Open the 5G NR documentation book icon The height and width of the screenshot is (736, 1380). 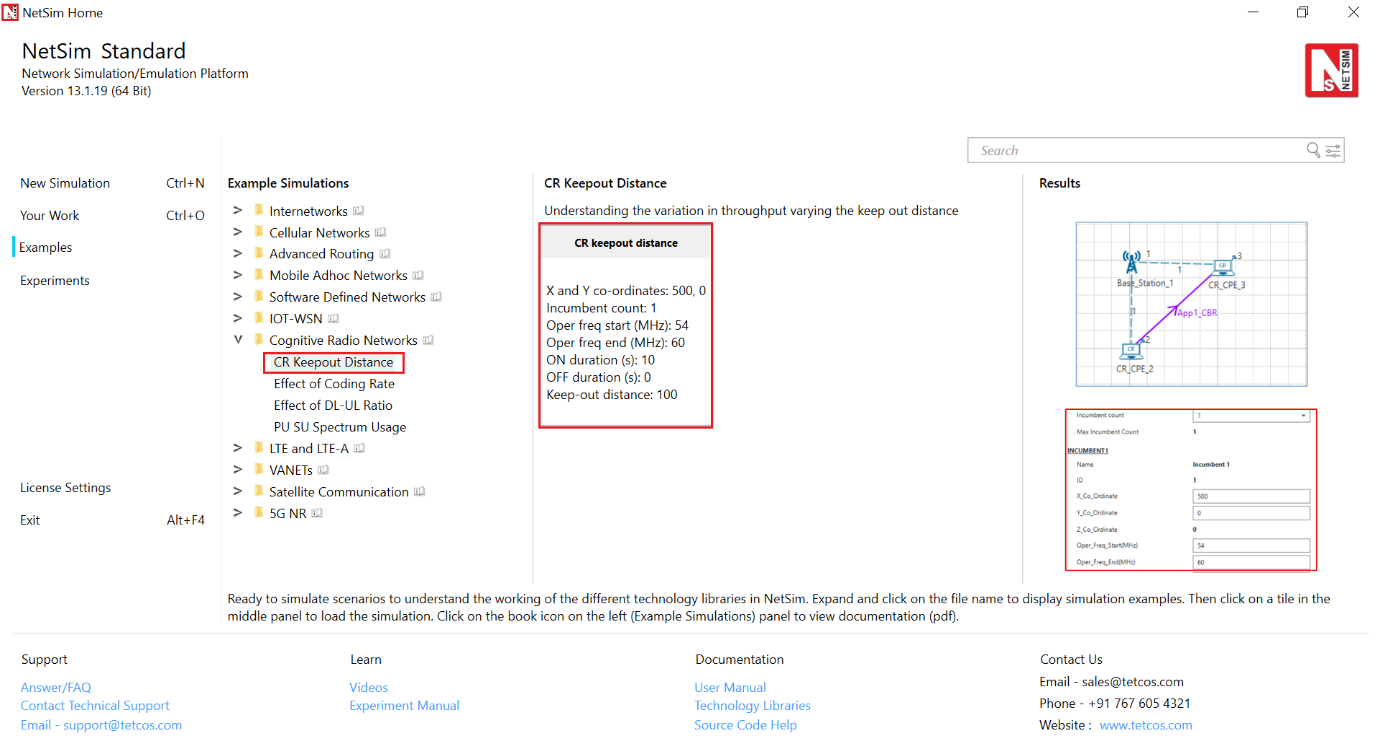click(x=317, y=514)
